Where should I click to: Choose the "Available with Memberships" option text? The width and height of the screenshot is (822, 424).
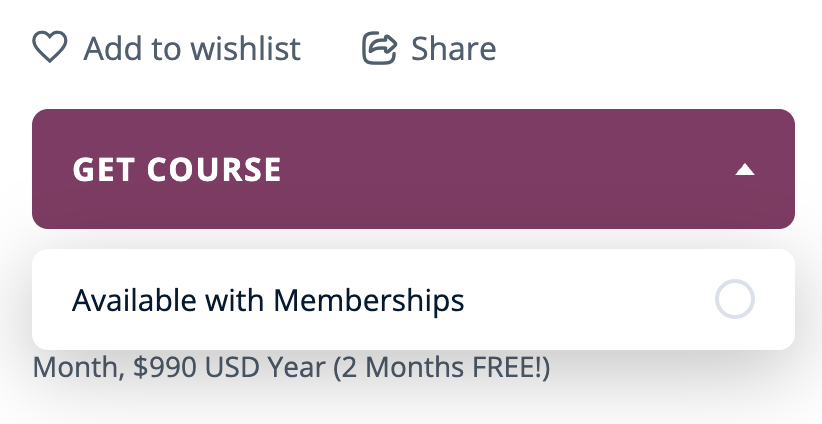(x=268, y=300)
